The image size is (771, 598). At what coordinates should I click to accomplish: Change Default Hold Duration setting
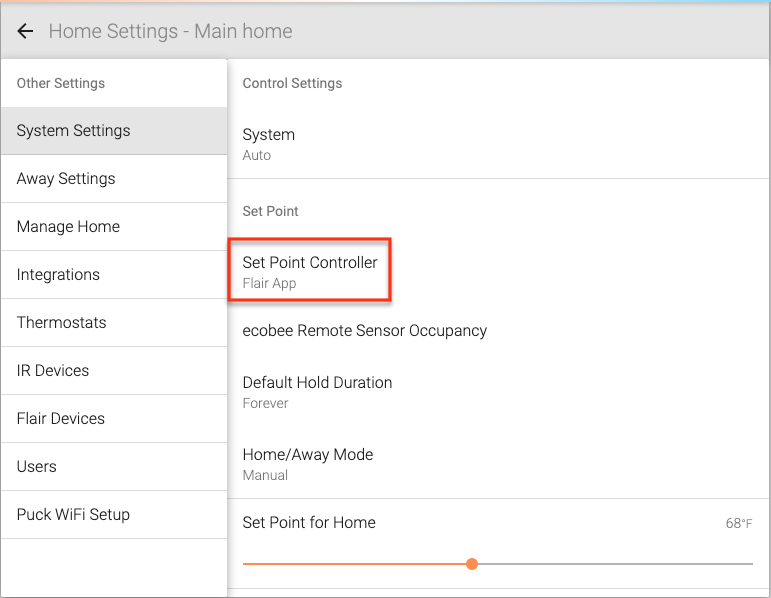(499, 392)
